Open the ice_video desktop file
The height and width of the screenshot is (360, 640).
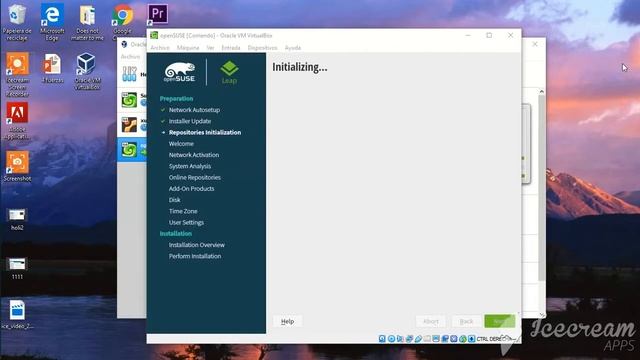click(x=17, y=314)
